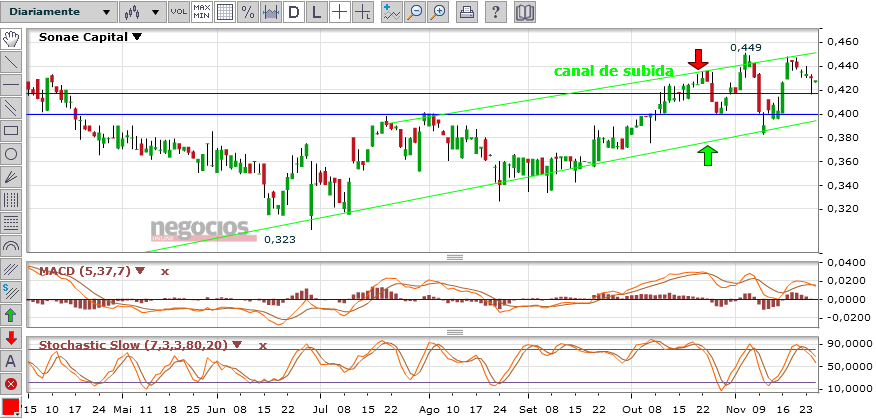Toggle the percent scale button
This screenshot has height=419, width=876.
[248, 12]
